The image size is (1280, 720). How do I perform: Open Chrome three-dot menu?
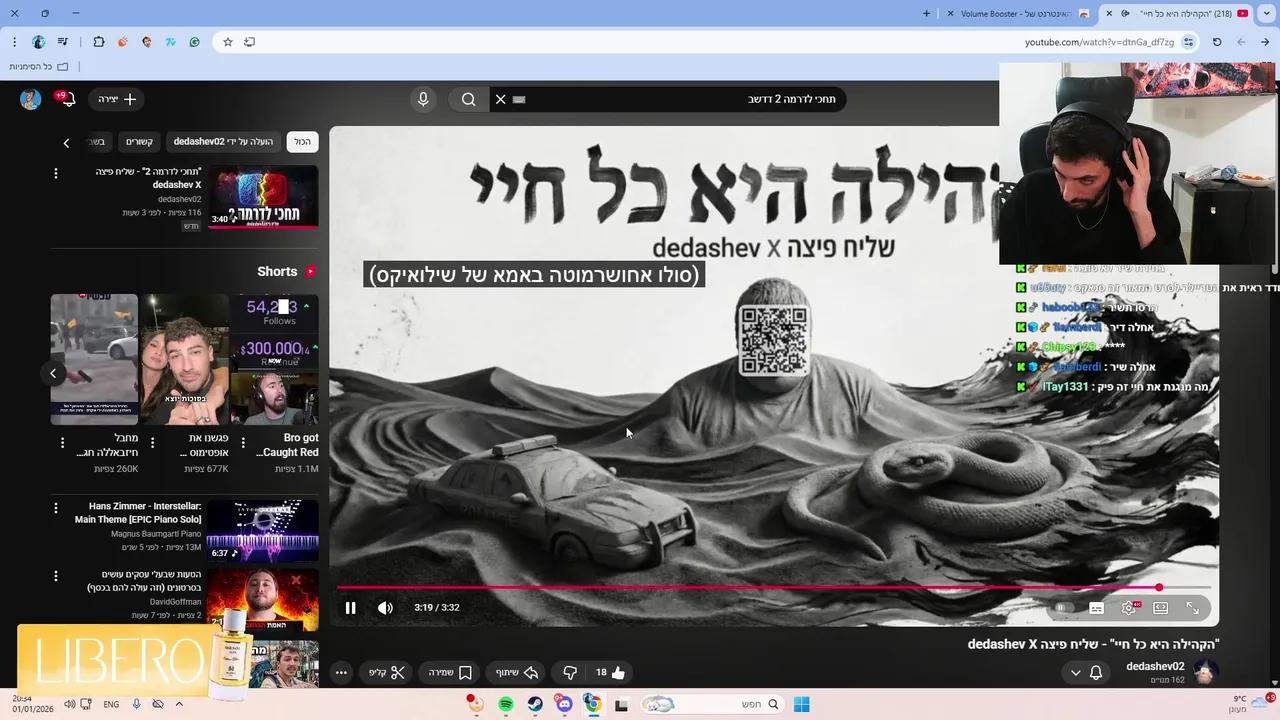tap(14, 42)
